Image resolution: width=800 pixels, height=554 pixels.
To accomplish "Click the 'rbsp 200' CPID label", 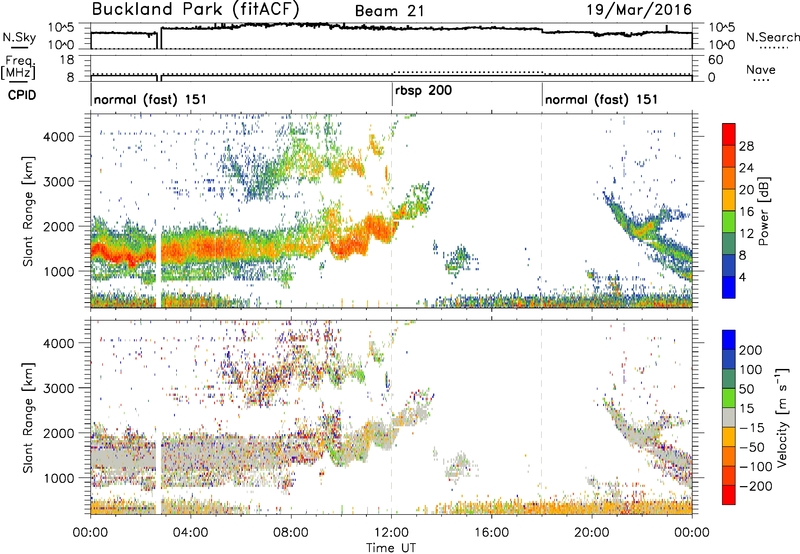I will (x=423, y=91).
